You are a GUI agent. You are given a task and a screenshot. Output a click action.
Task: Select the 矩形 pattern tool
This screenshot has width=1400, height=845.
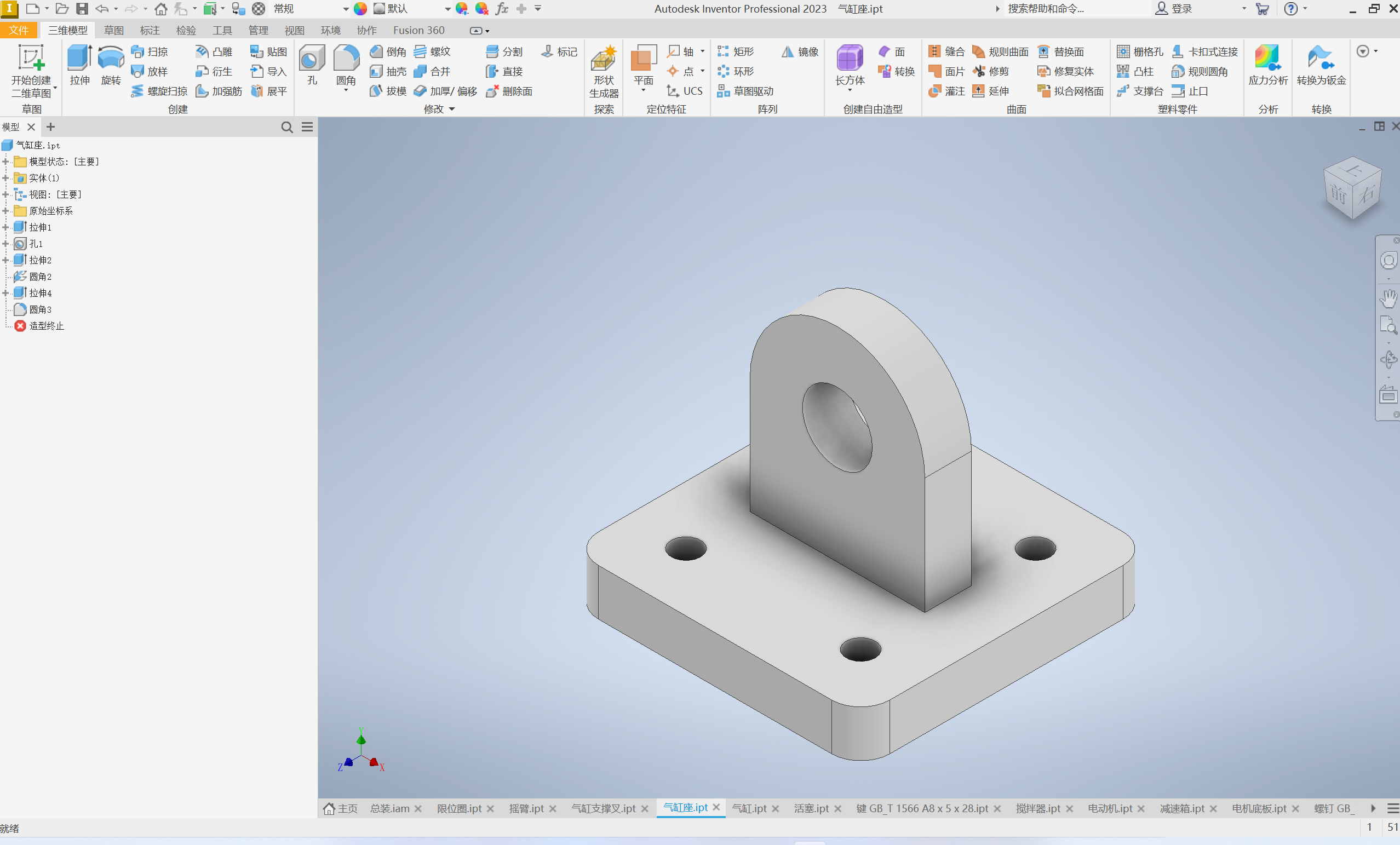point(736,51)
